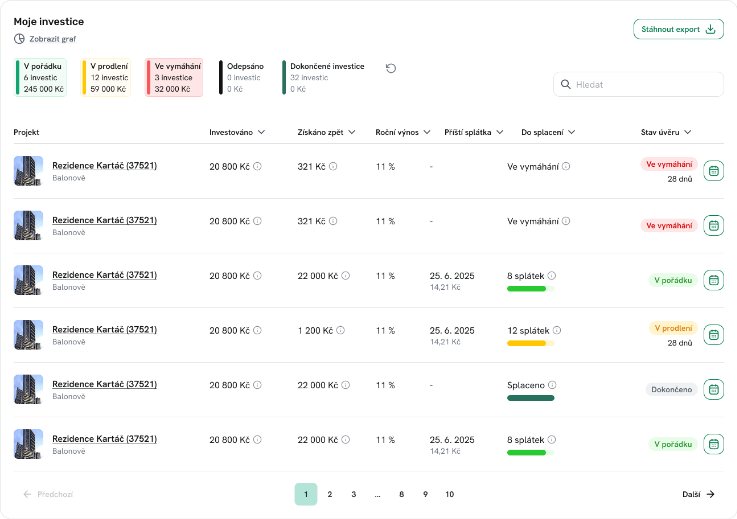The height and width of the screenshot is (519, 737).
Task: Go to page 2 in pagination
Action: (329, 494)
